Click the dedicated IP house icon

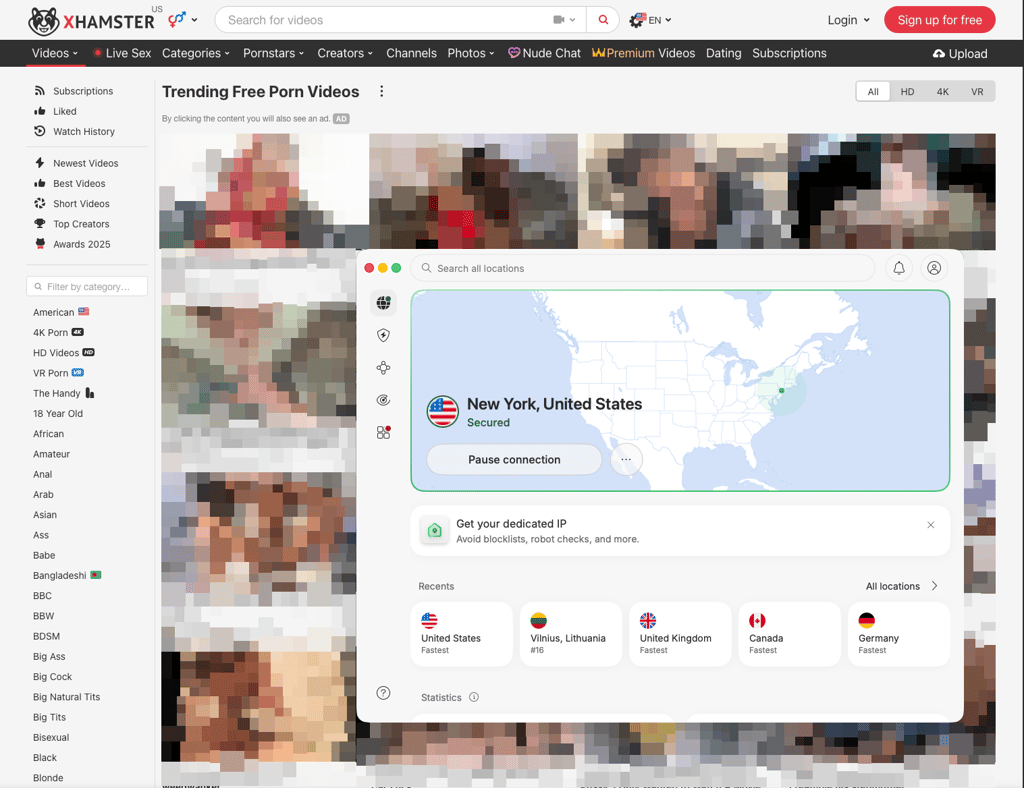point(434,531)
